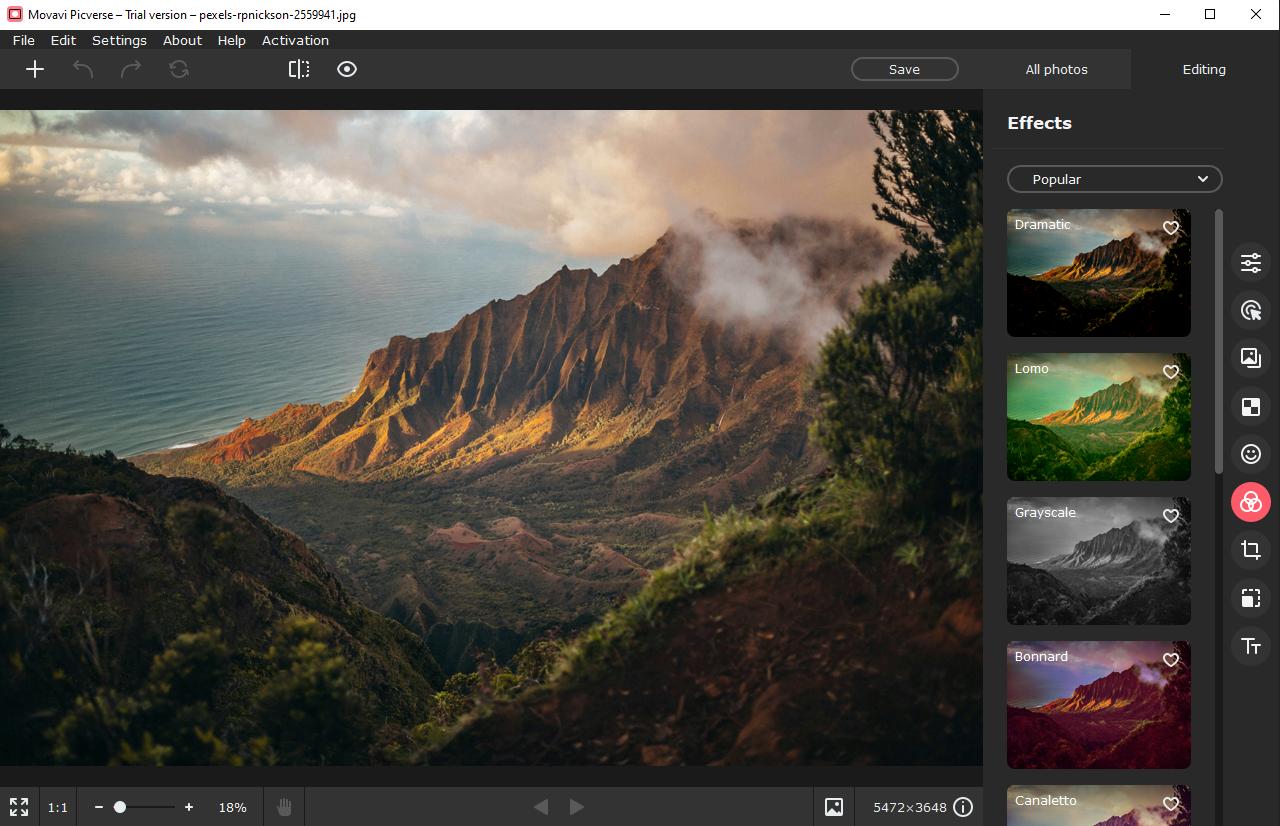Viewport: 1280px width, 826px height.
Task: Open the before-and-after comparison view
Action: [x=299, y=69]
